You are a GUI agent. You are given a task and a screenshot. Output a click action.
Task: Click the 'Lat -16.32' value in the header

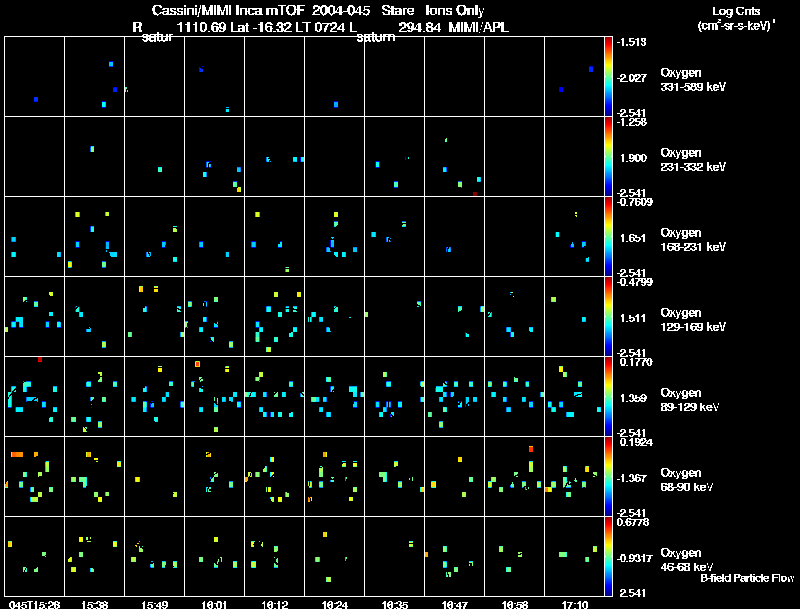point(260,28)
